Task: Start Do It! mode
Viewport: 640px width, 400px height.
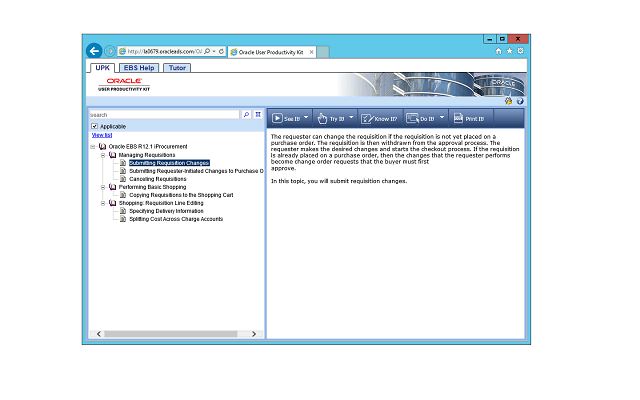Action: [x=421, y=118]
